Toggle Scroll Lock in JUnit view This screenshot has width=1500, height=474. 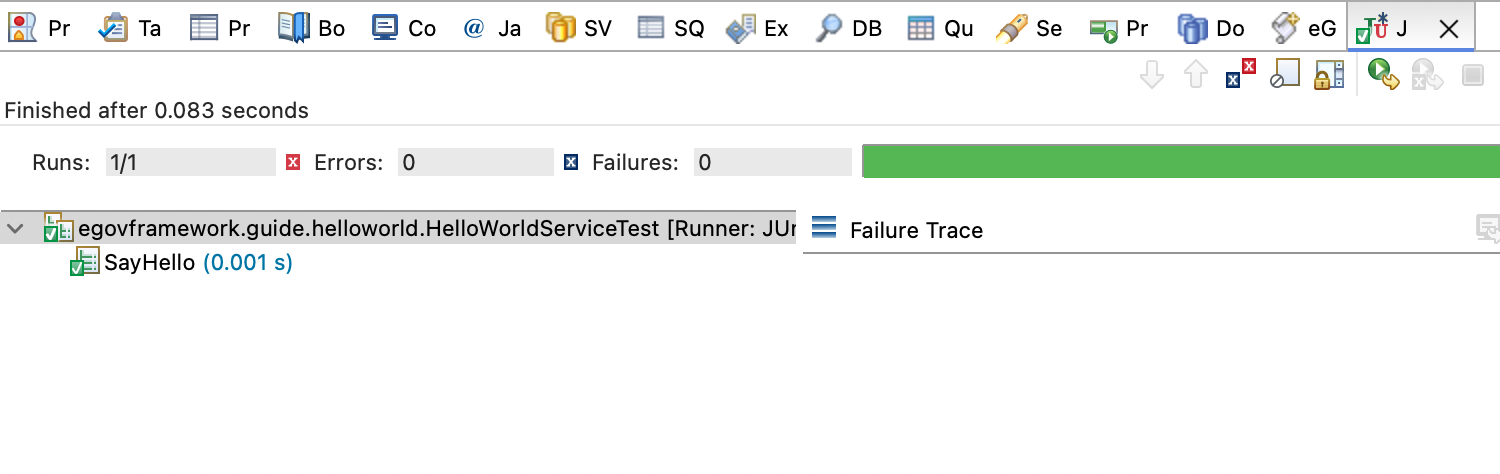pyautogui.click(x=1328, y=75)
